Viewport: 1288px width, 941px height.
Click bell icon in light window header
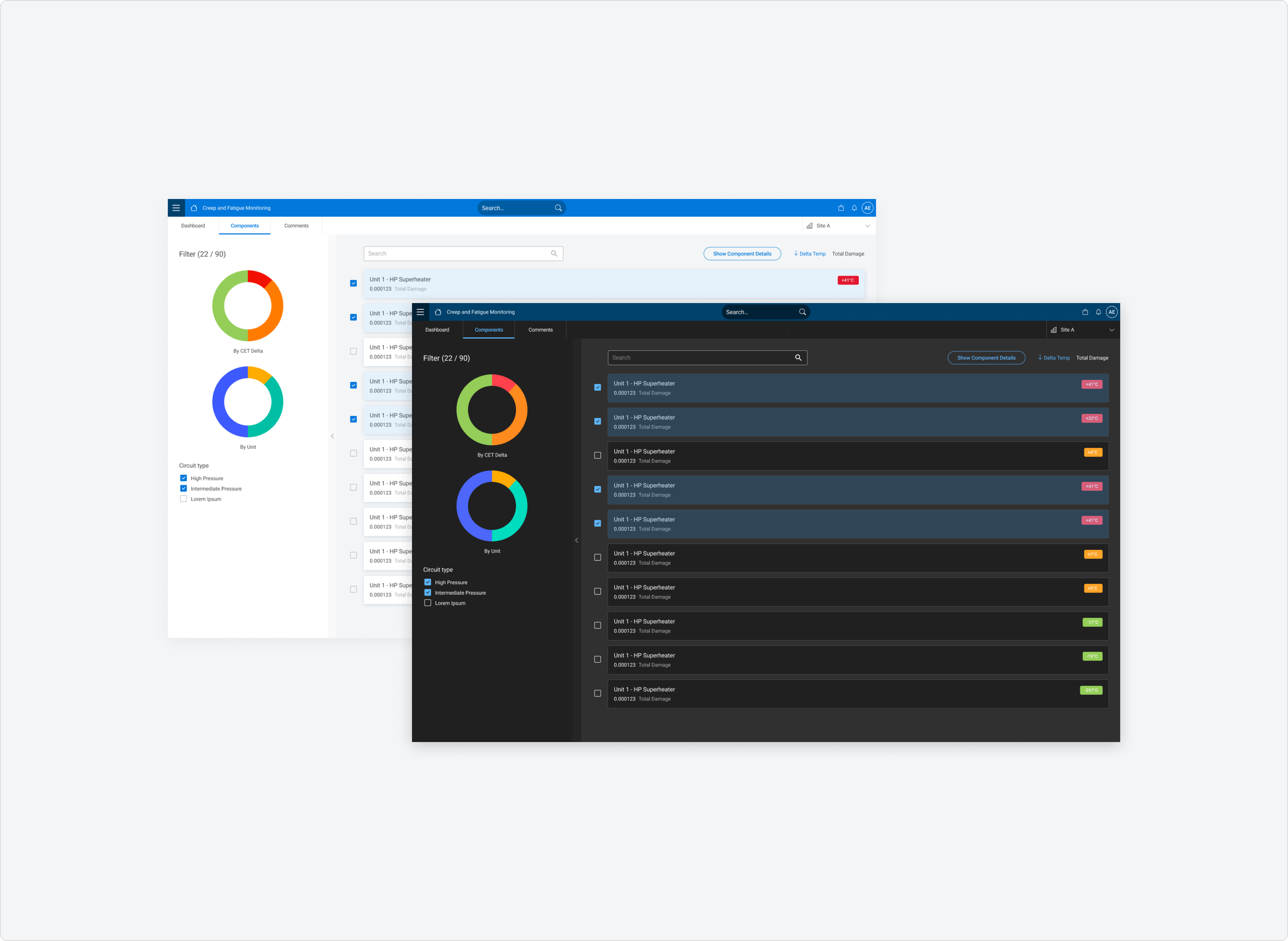tap(854, 208)
